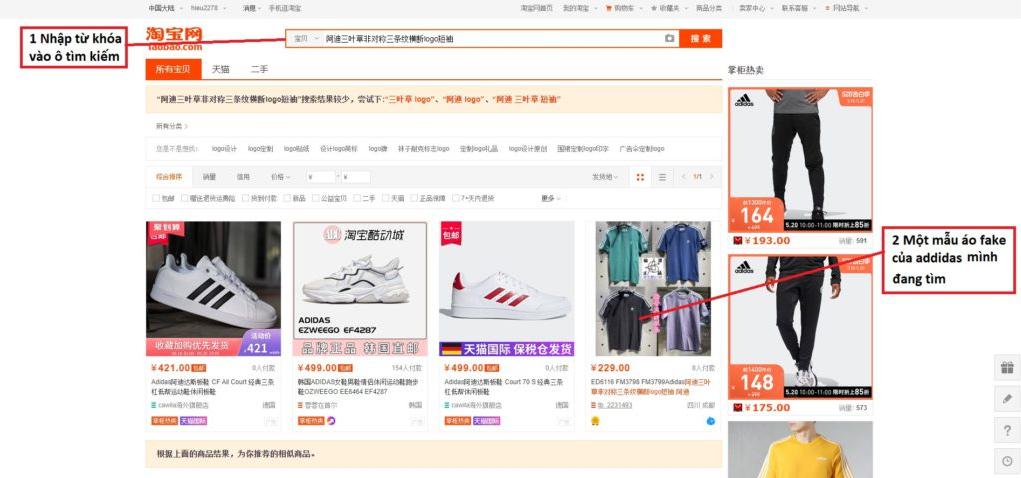Open the 我的淘宝 dropdown in top bar
The height and width of the screenshot is (478, 1021).
tap(578, 8)
